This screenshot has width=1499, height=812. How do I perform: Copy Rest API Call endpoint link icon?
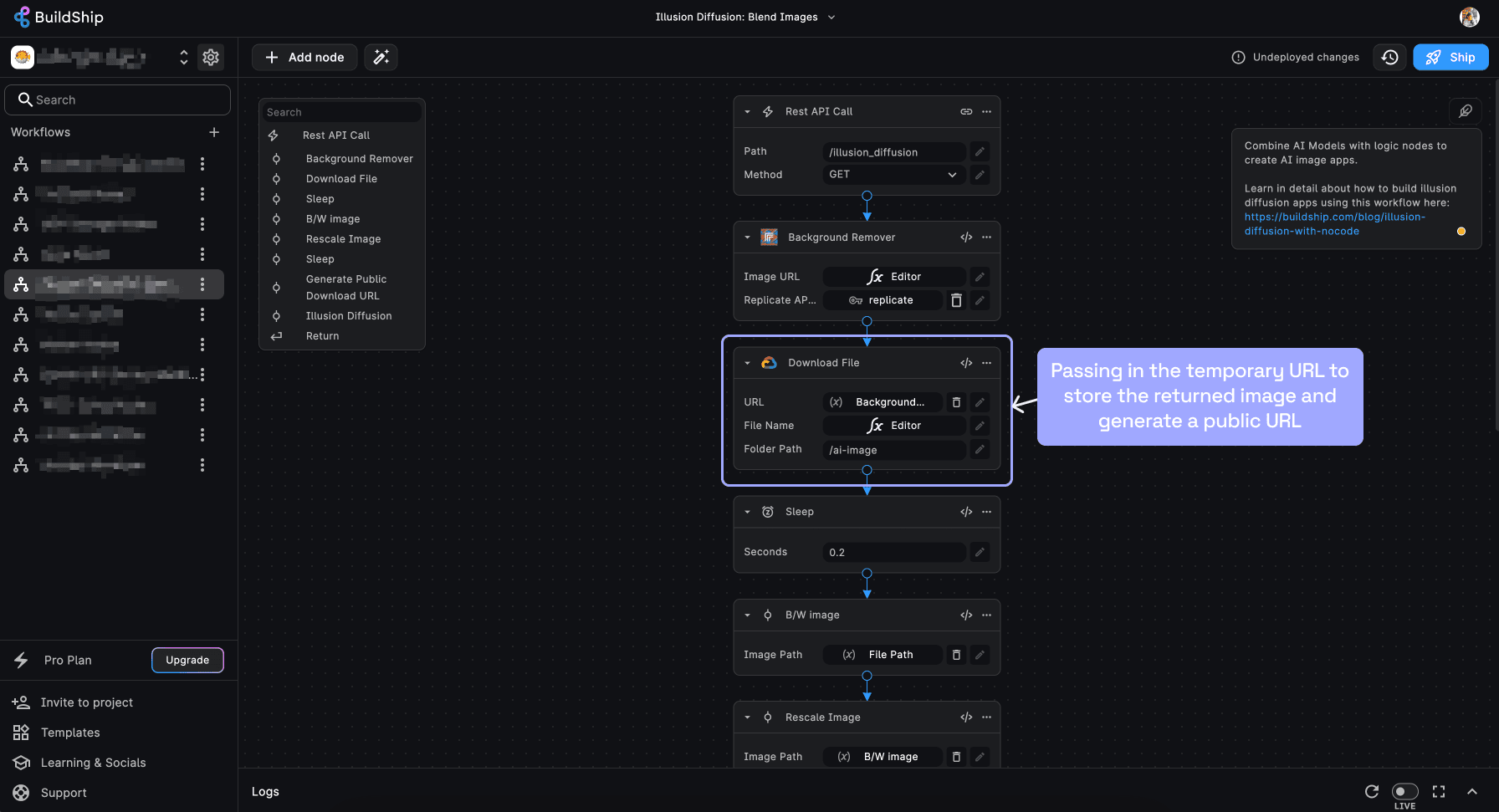tap(966, 111)
